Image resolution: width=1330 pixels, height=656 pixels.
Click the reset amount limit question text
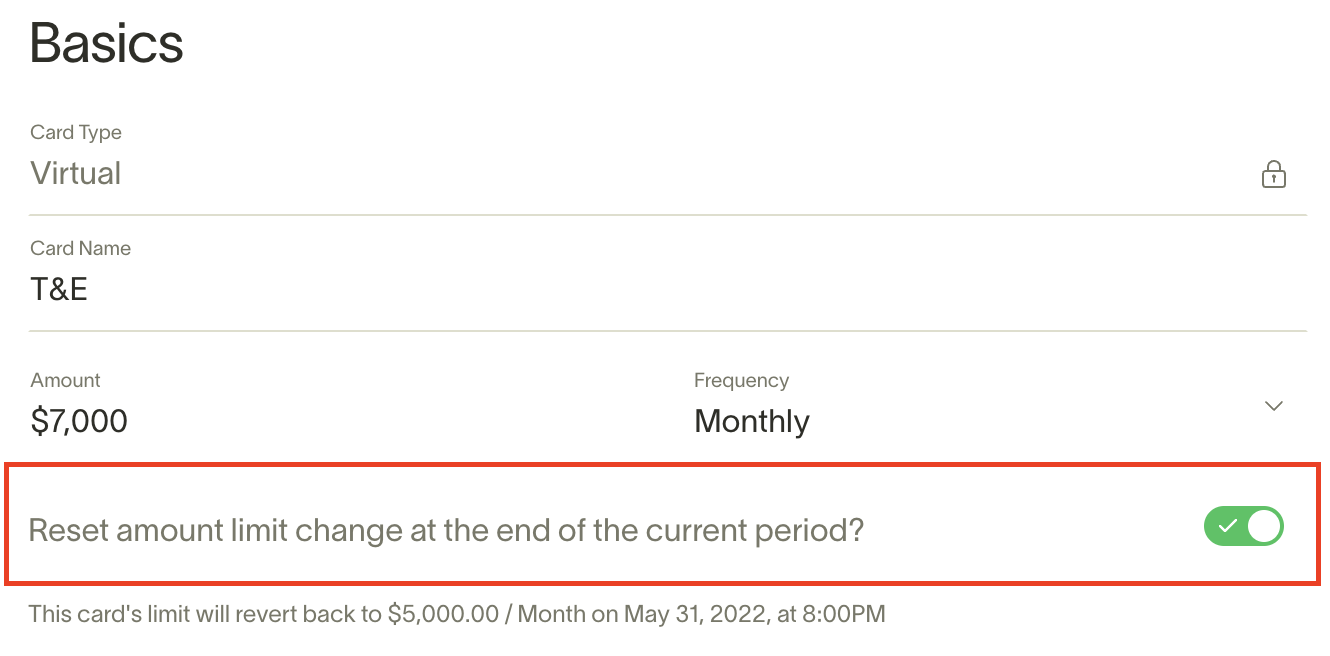click(446, 530)
